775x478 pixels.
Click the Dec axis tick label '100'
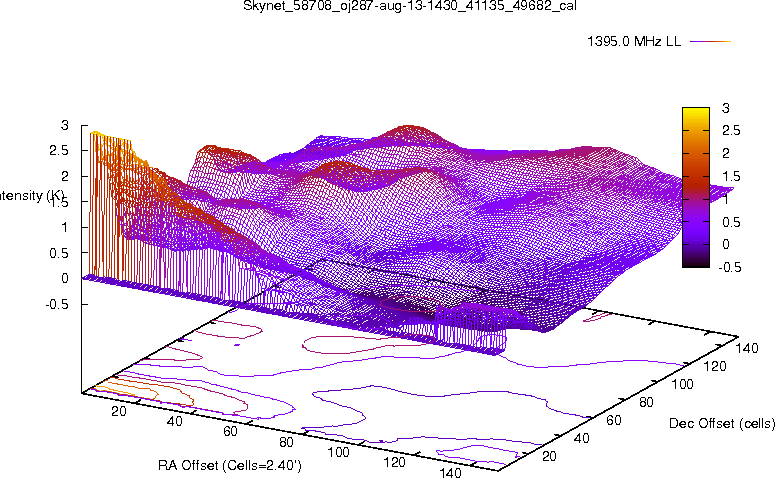pyautogui.click(x=682, y=384)
